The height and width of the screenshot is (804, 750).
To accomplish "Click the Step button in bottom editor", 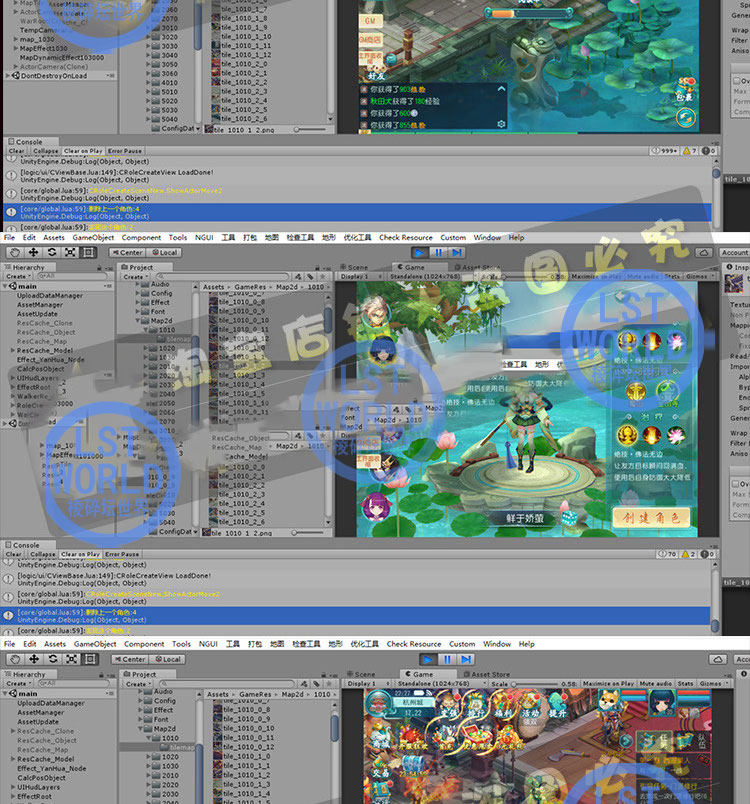I will point(466,659).
